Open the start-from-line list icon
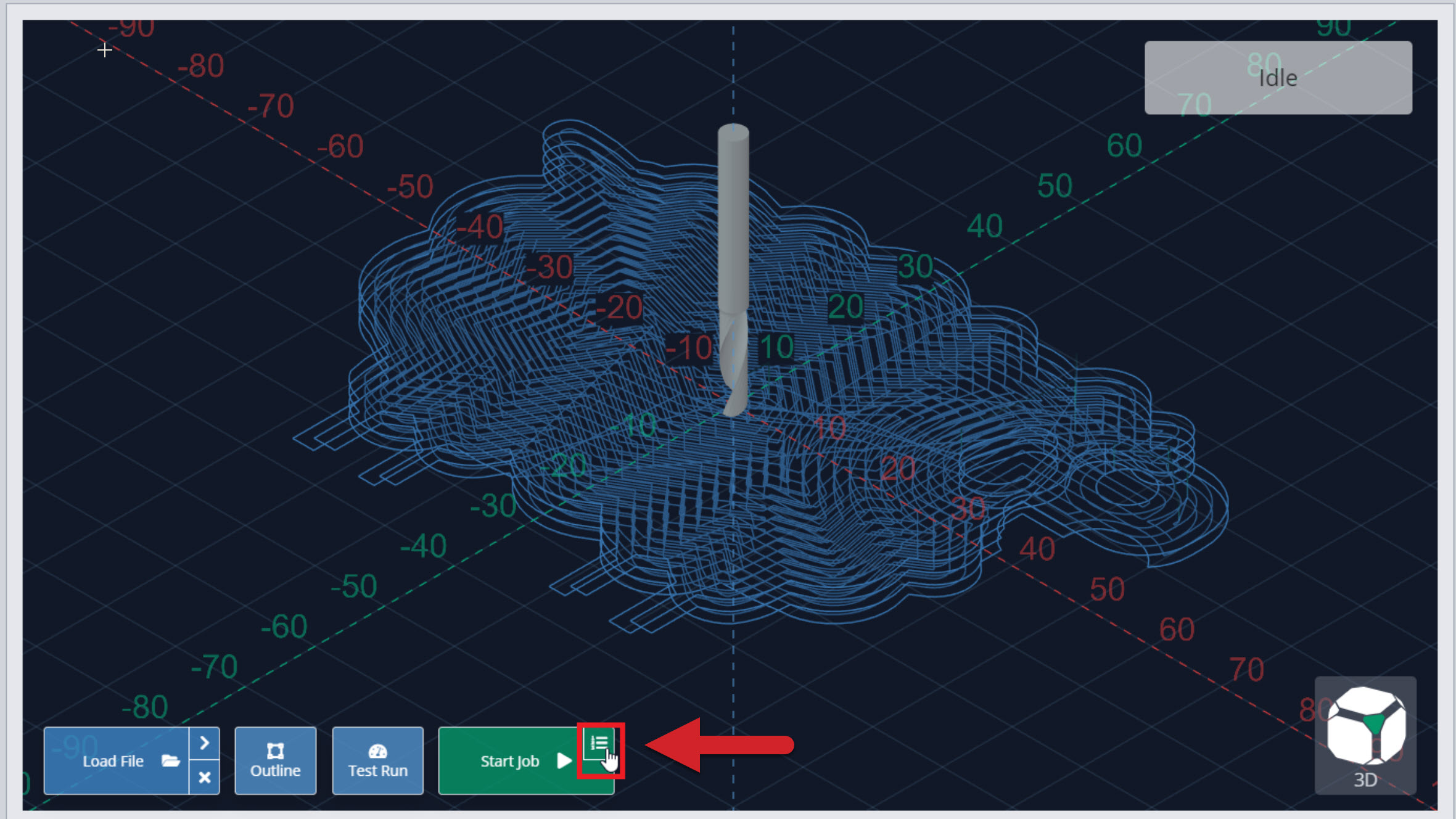1456x819 pixels. 599,744
